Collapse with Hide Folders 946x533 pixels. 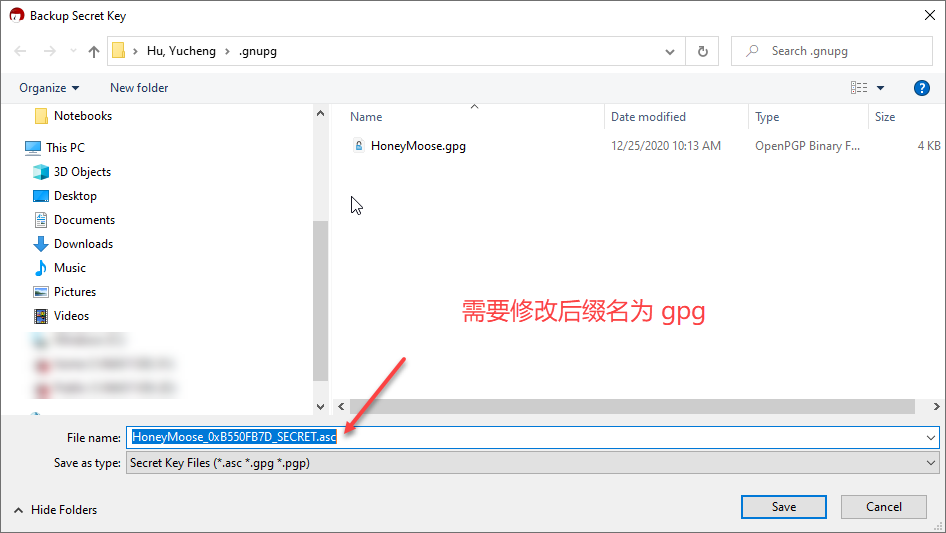click(55, 510)
